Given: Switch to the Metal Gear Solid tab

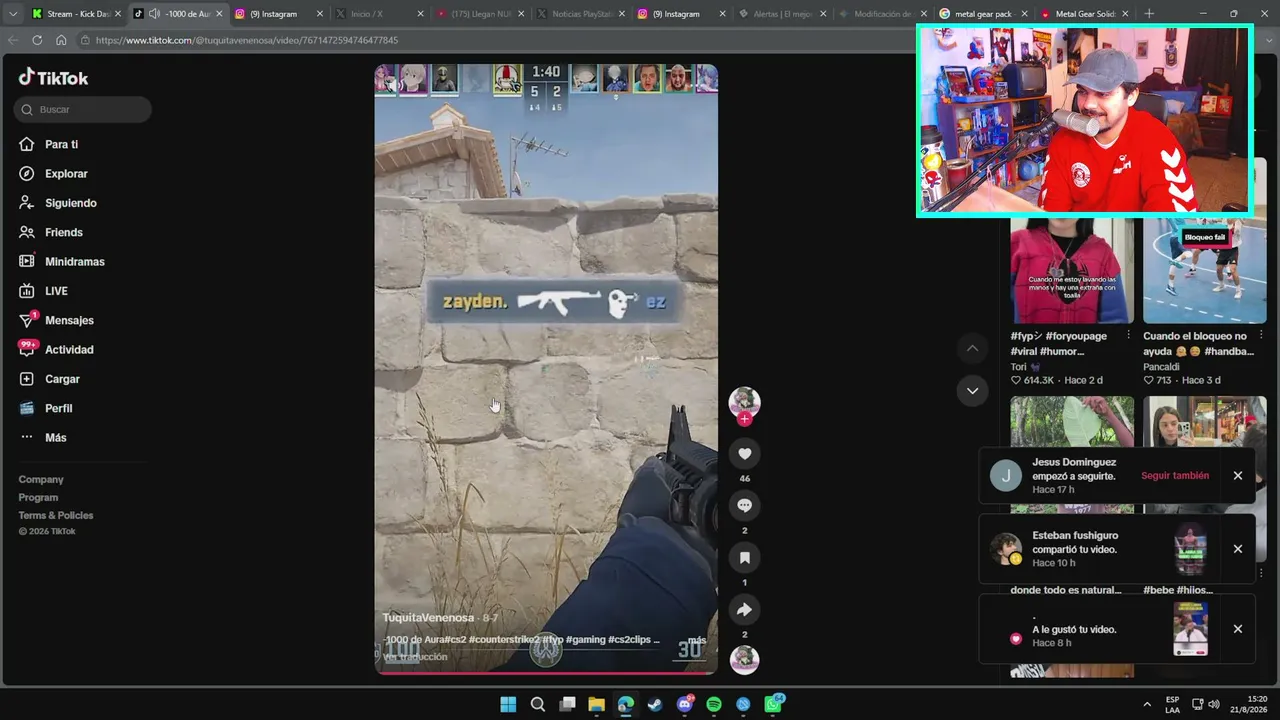Looking at the screenshot, I should click(1086, 14).
